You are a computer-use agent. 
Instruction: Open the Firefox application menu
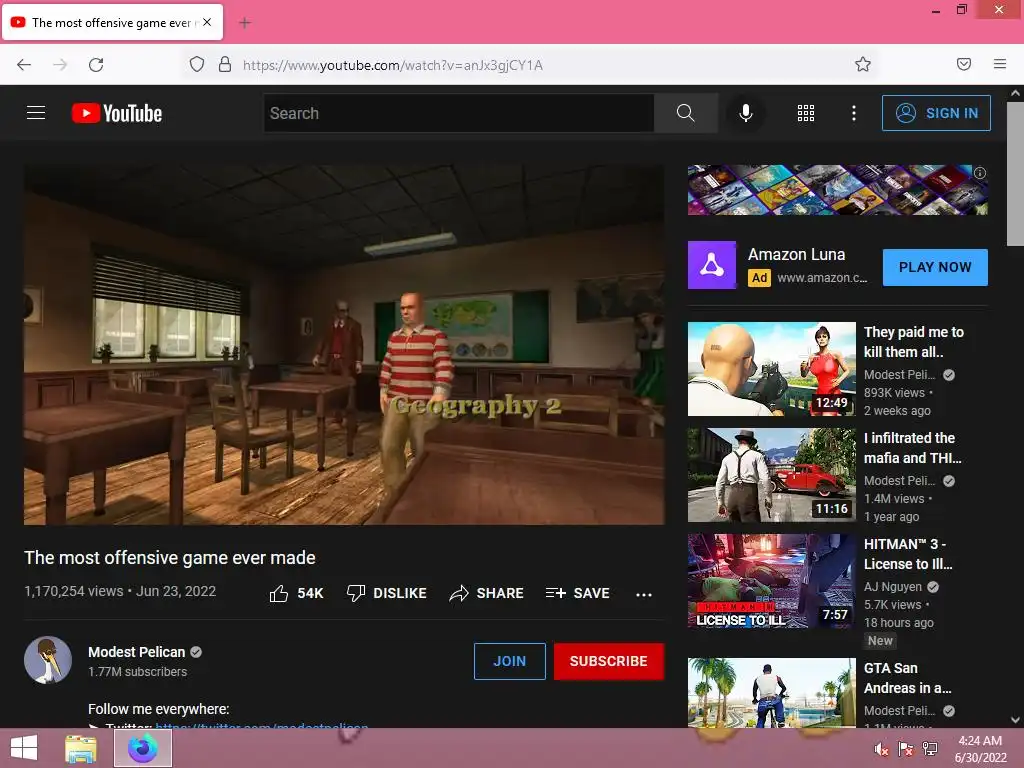point(999,64)
